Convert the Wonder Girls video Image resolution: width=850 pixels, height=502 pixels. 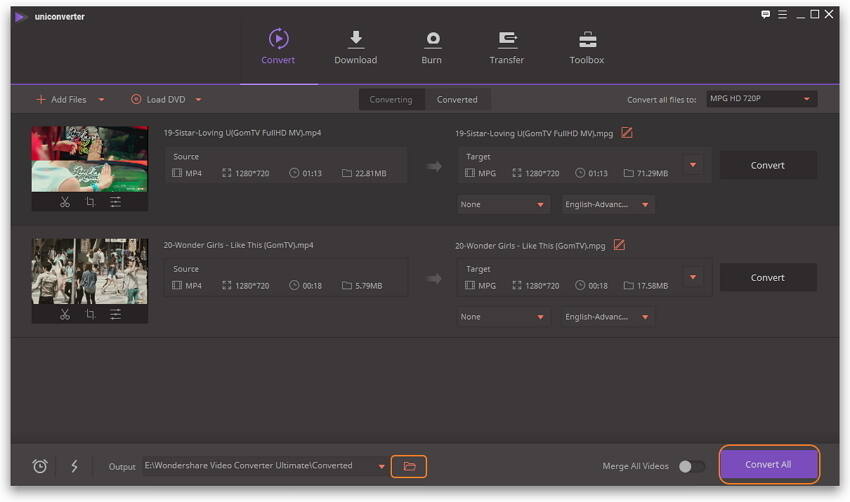[768, 278]
